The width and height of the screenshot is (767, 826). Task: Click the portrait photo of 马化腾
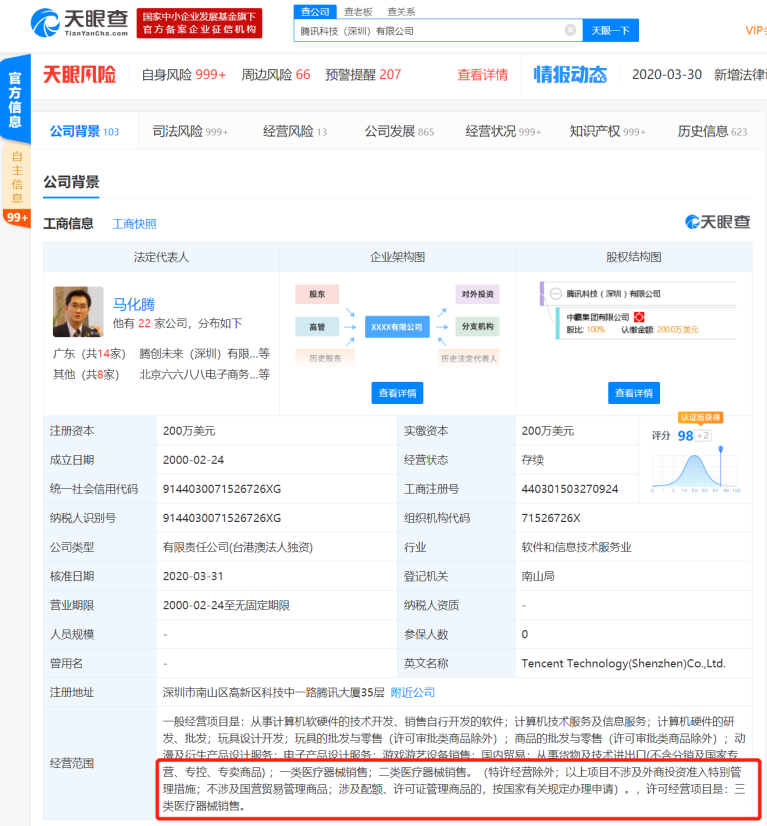point(78,311)
